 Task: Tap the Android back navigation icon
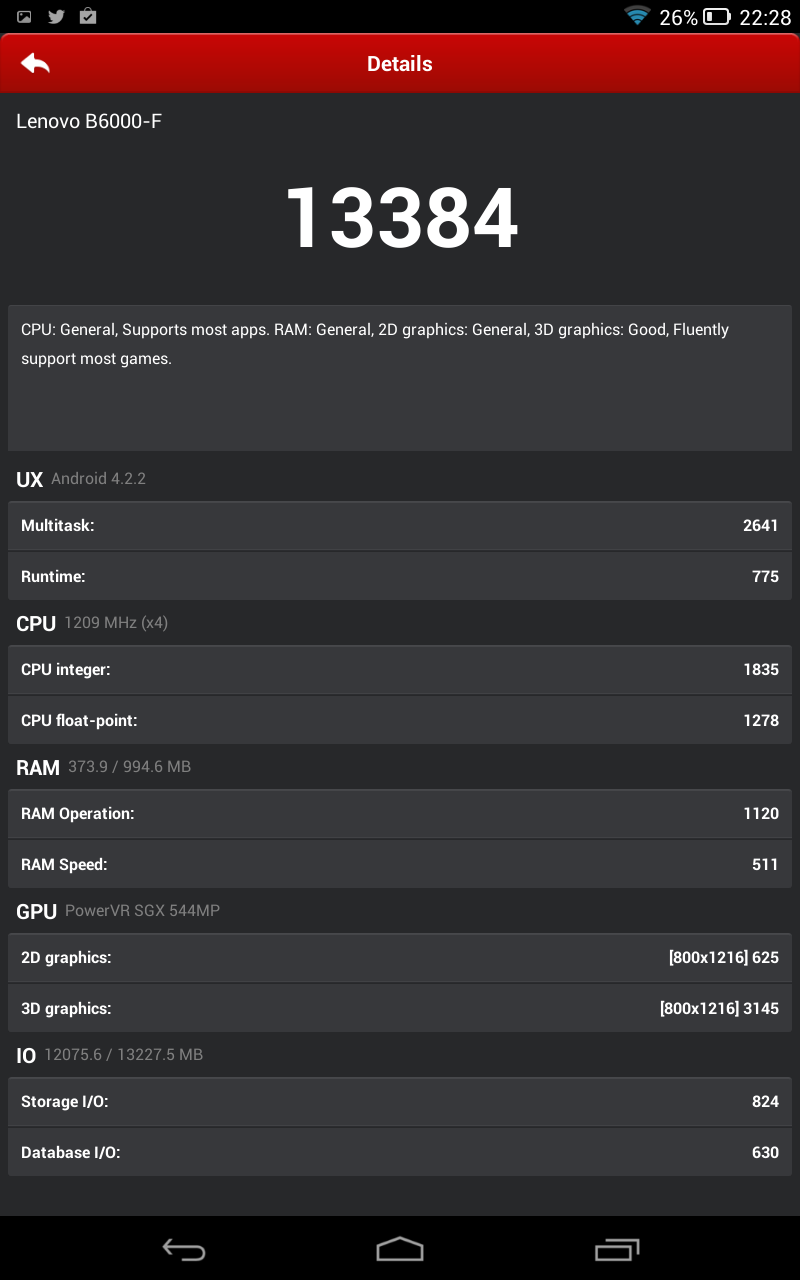(x=184, y=1249)
